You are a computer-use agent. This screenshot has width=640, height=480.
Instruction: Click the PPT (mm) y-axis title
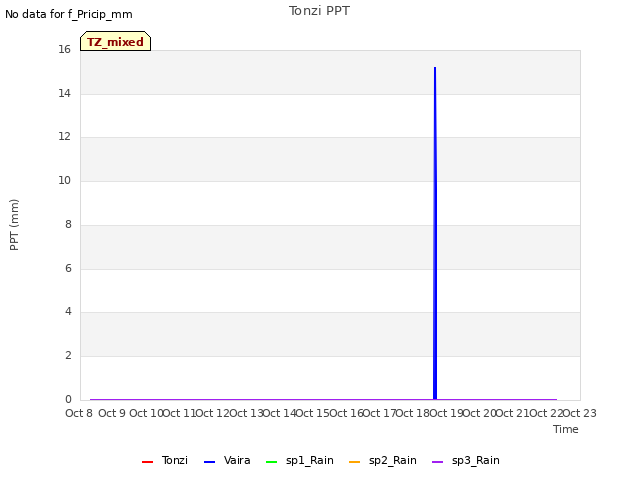[14, 225]
